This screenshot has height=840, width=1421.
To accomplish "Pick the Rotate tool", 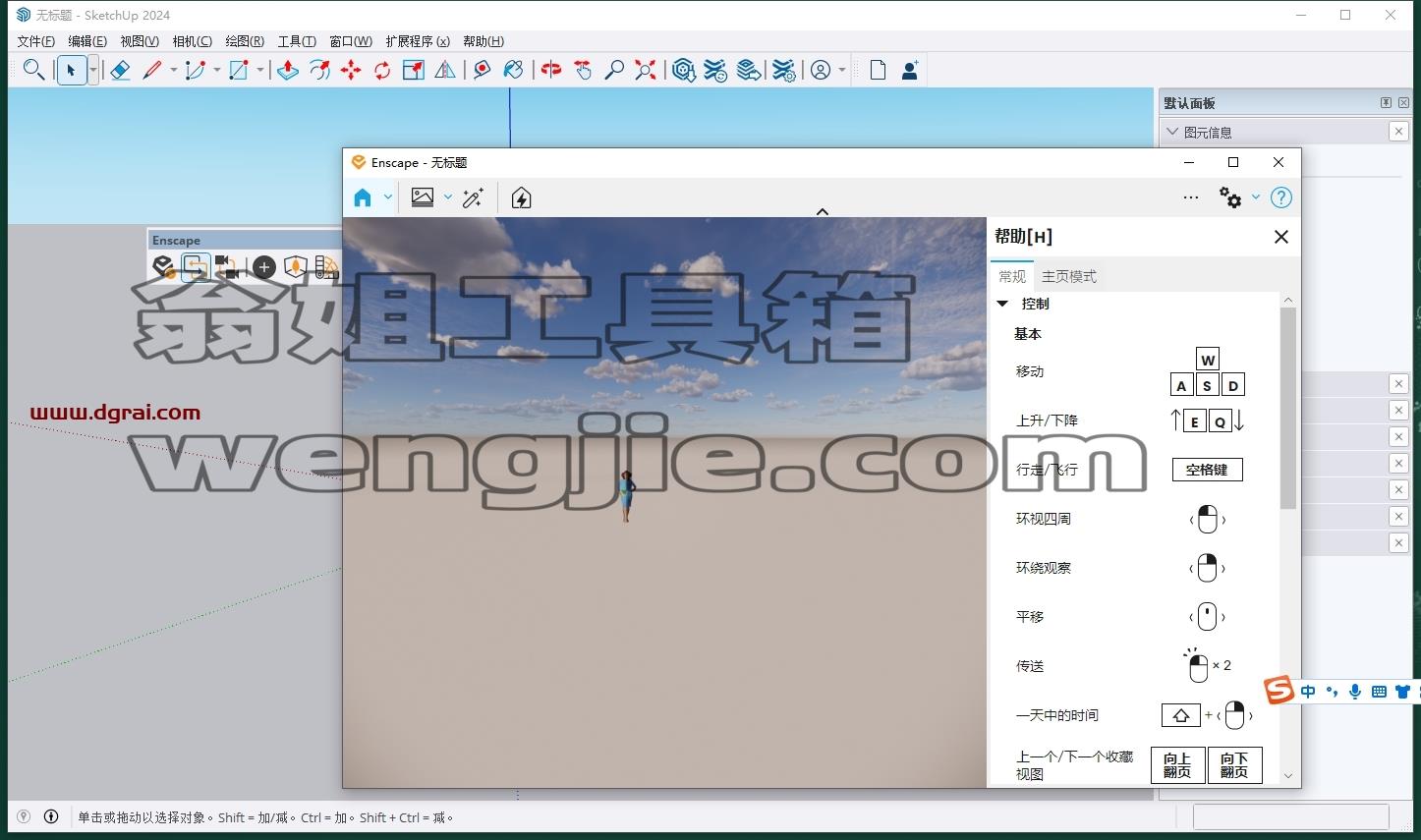I will (x=382, y=70).
